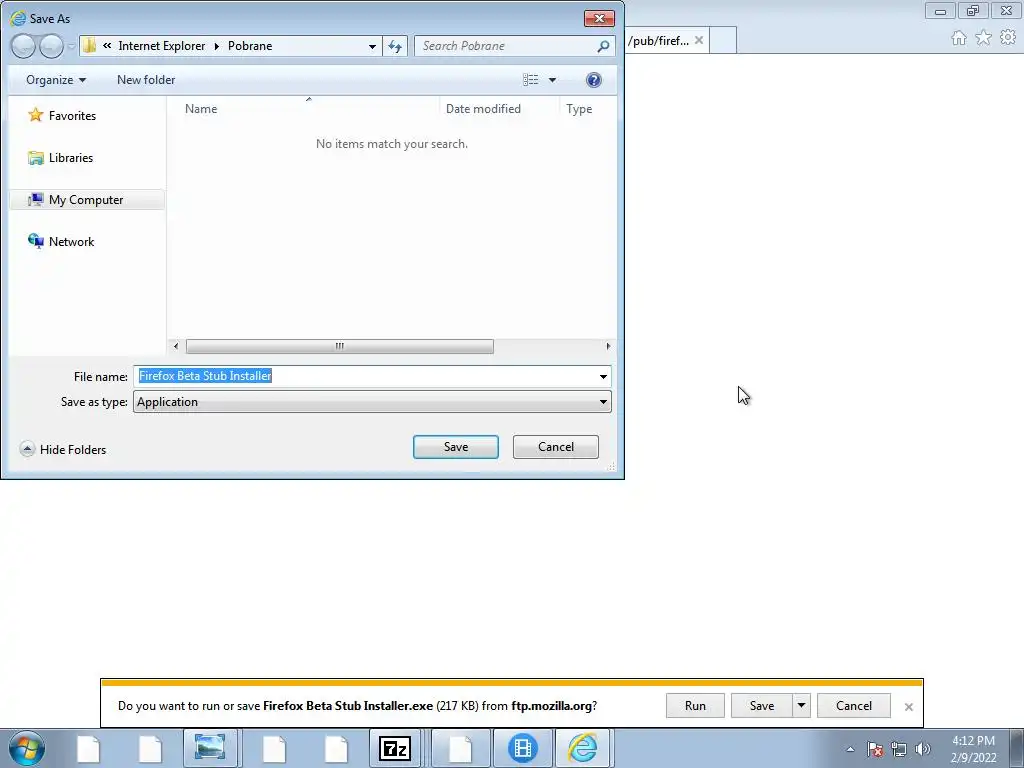Collapse with Hide Folders
The height and width of the screenshot is (768, 1024).
63,449
